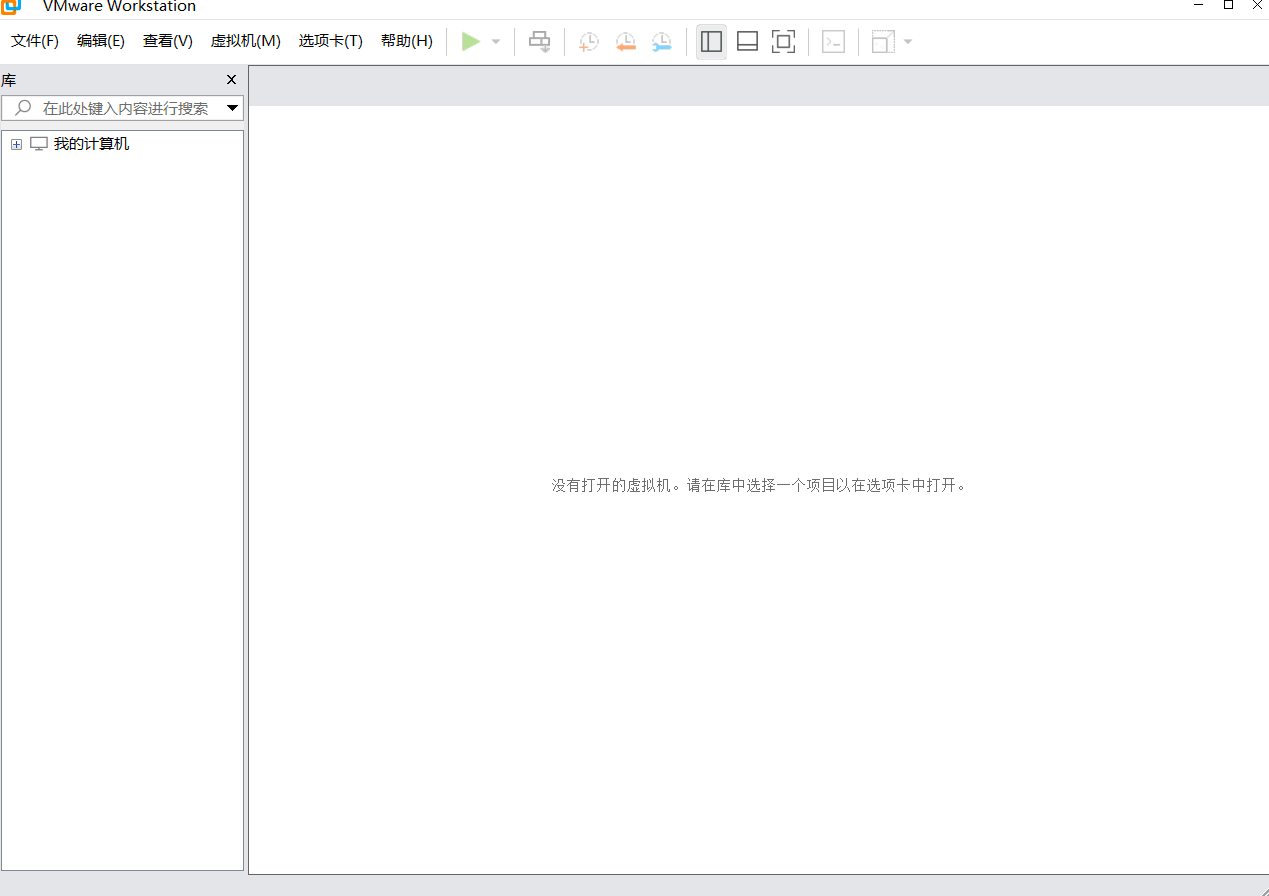Click the monitor icon beside 我的计算机

point(39,144)
